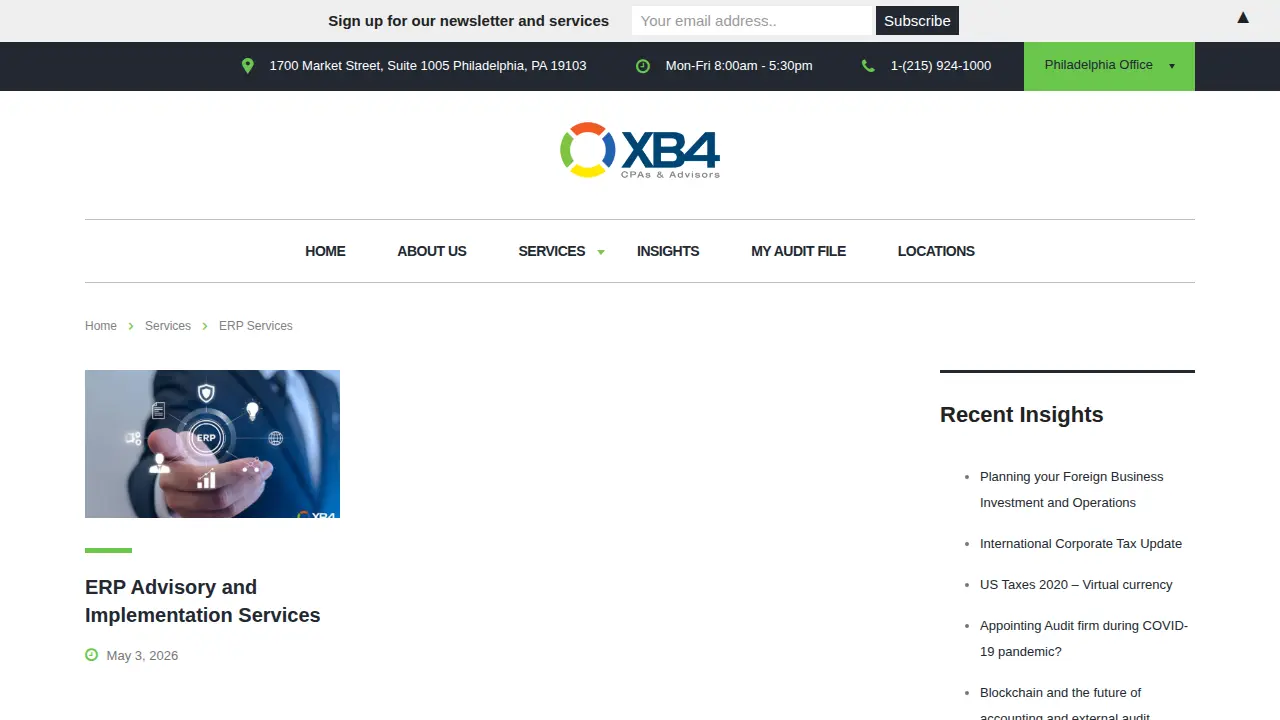Click the clock icon next to May 3, 2026
This screenshot has height=720, width=1280.
tap(92, 655)
